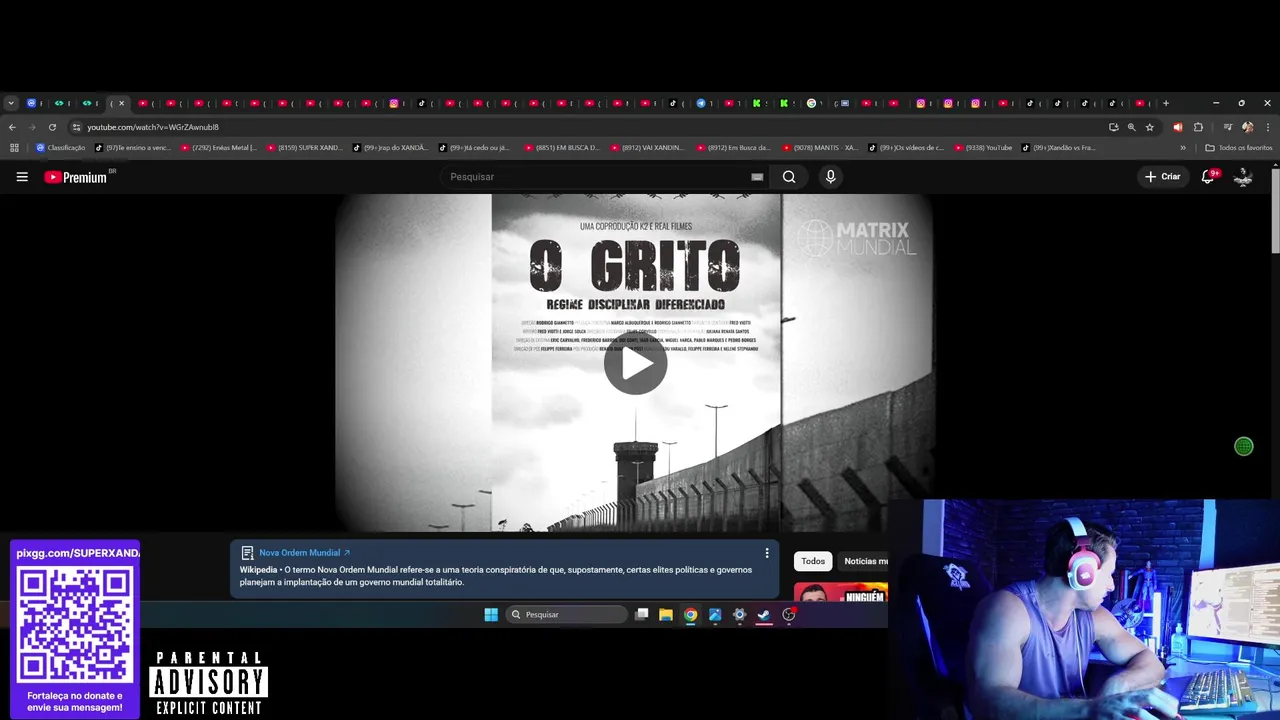
Task: Open Task View on taskbar
Action: tap(642, 615)
